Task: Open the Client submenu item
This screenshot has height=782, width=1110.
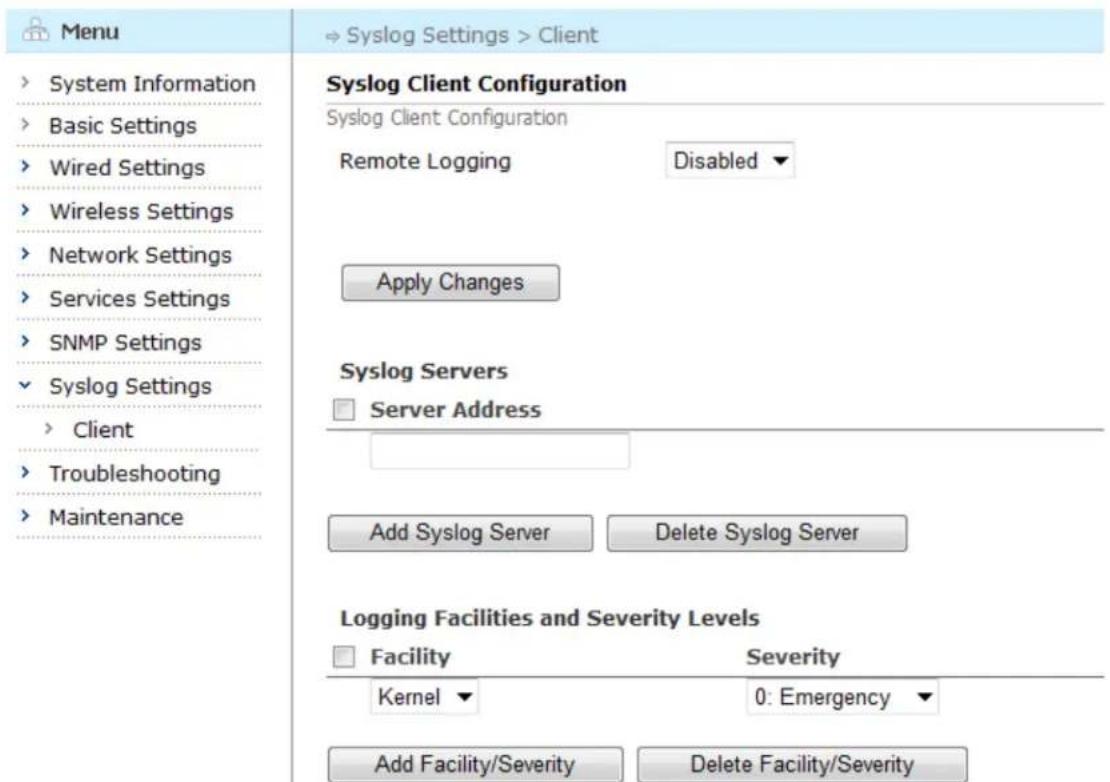Action: [103, 430]
